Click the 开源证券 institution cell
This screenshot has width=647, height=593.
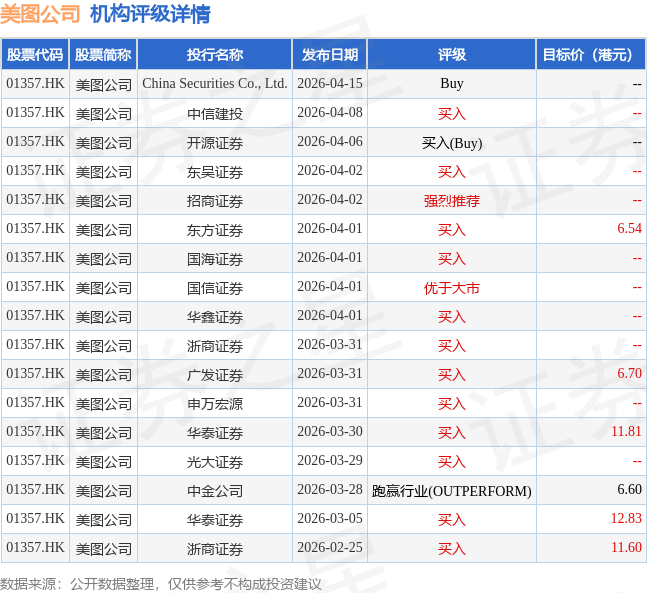[x=215, y=143]
